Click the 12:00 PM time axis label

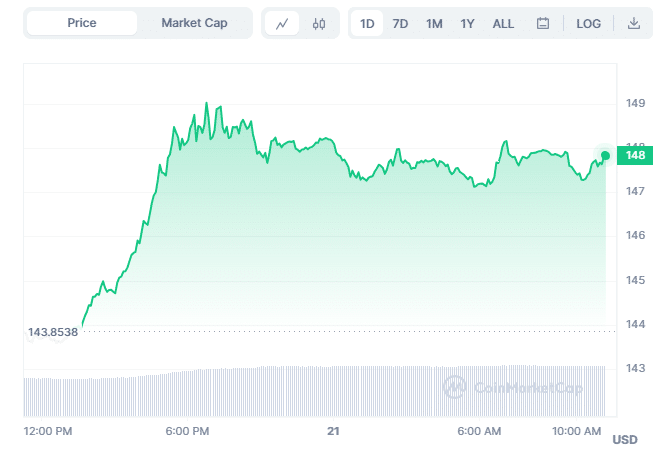[x=48, y=431]
